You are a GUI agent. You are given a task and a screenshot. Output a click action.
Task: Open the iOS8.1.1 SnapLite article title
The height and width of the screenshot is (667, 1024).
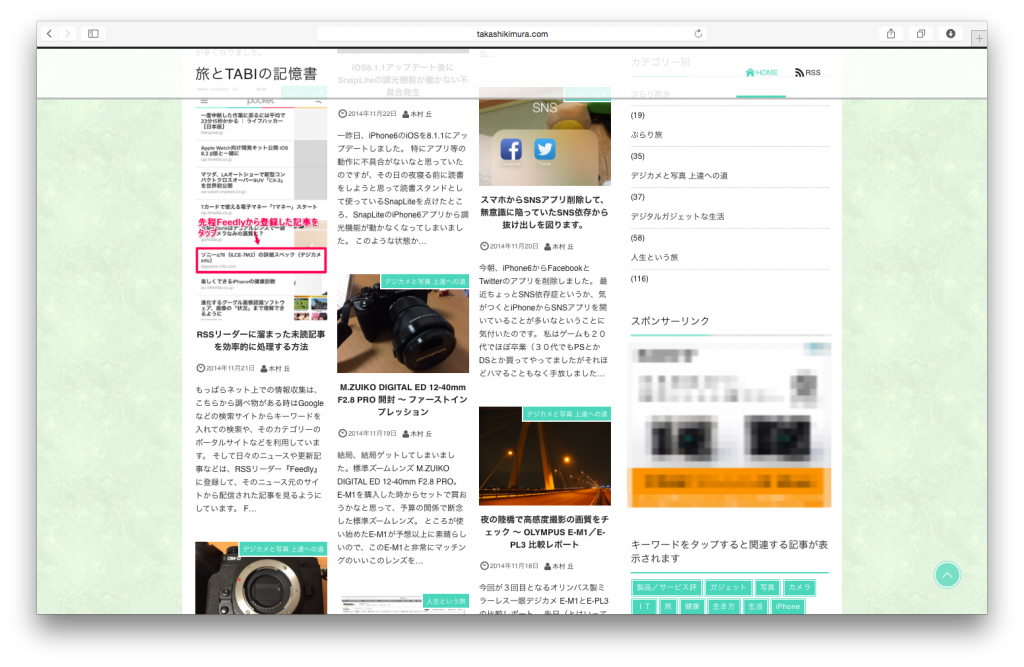(x=403, y=80)
